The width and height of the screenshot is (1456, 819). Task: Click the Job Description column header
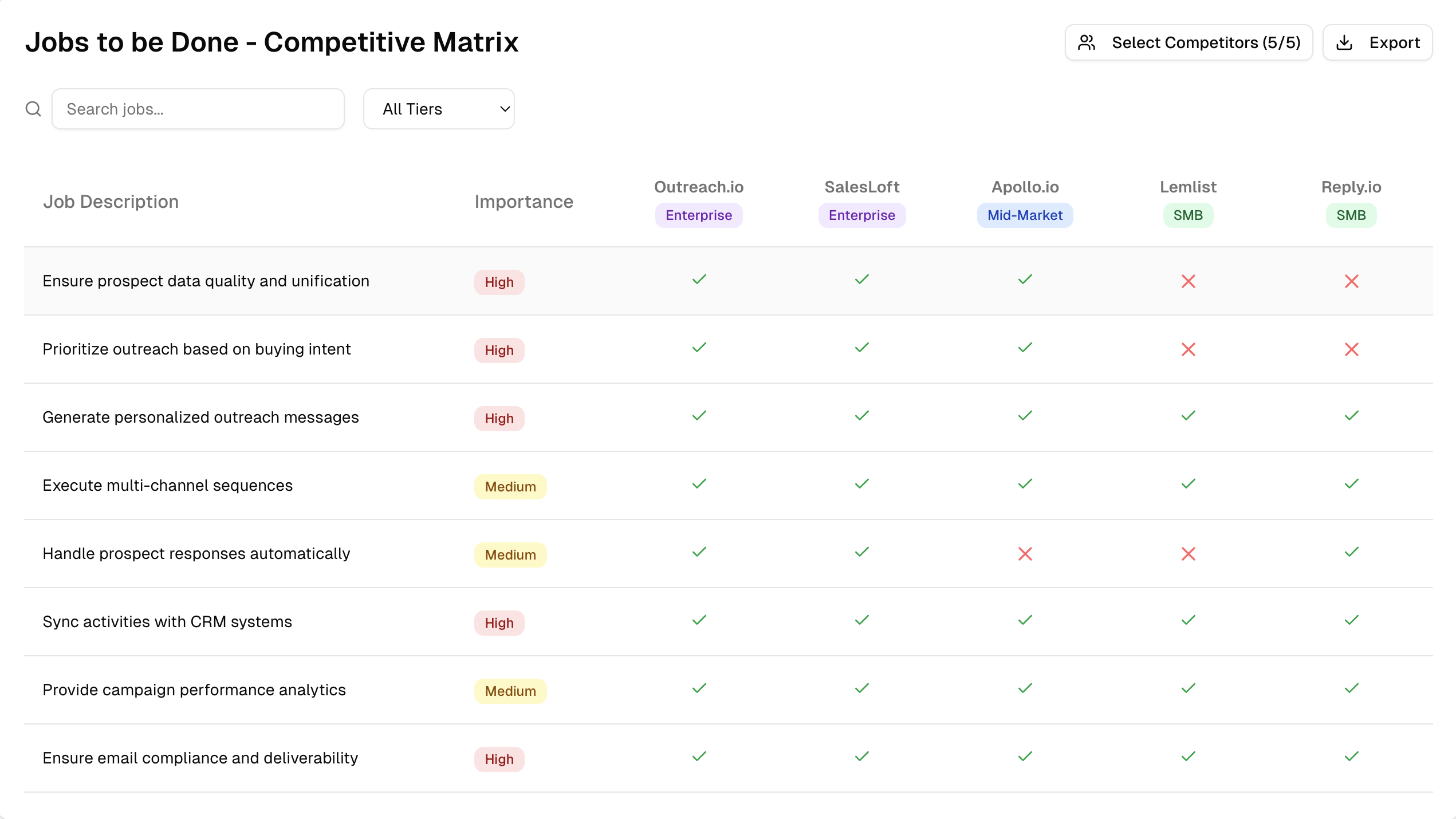point(111,202)
